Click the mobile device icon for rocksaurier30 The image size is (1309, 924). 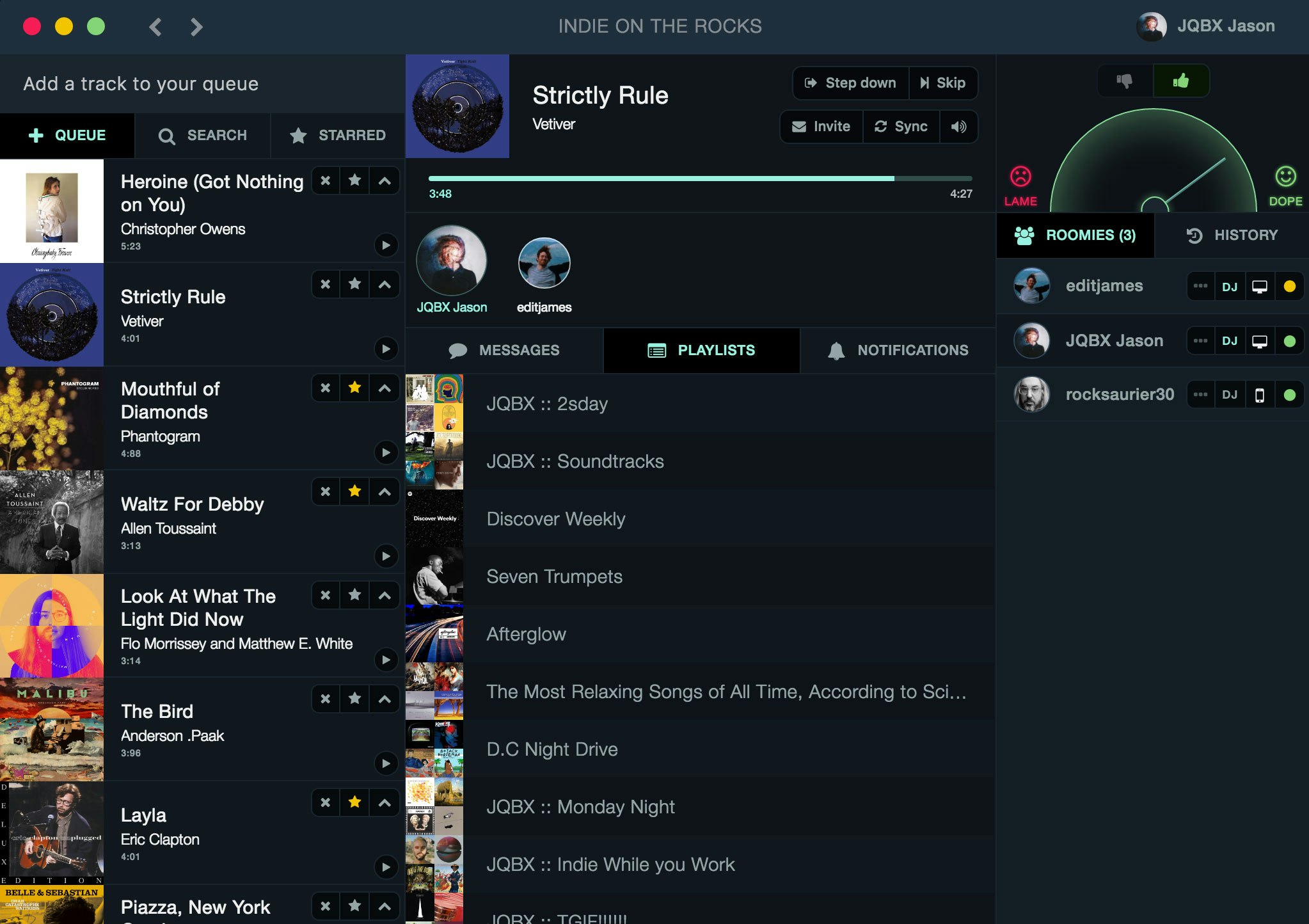click(1259, 395)
